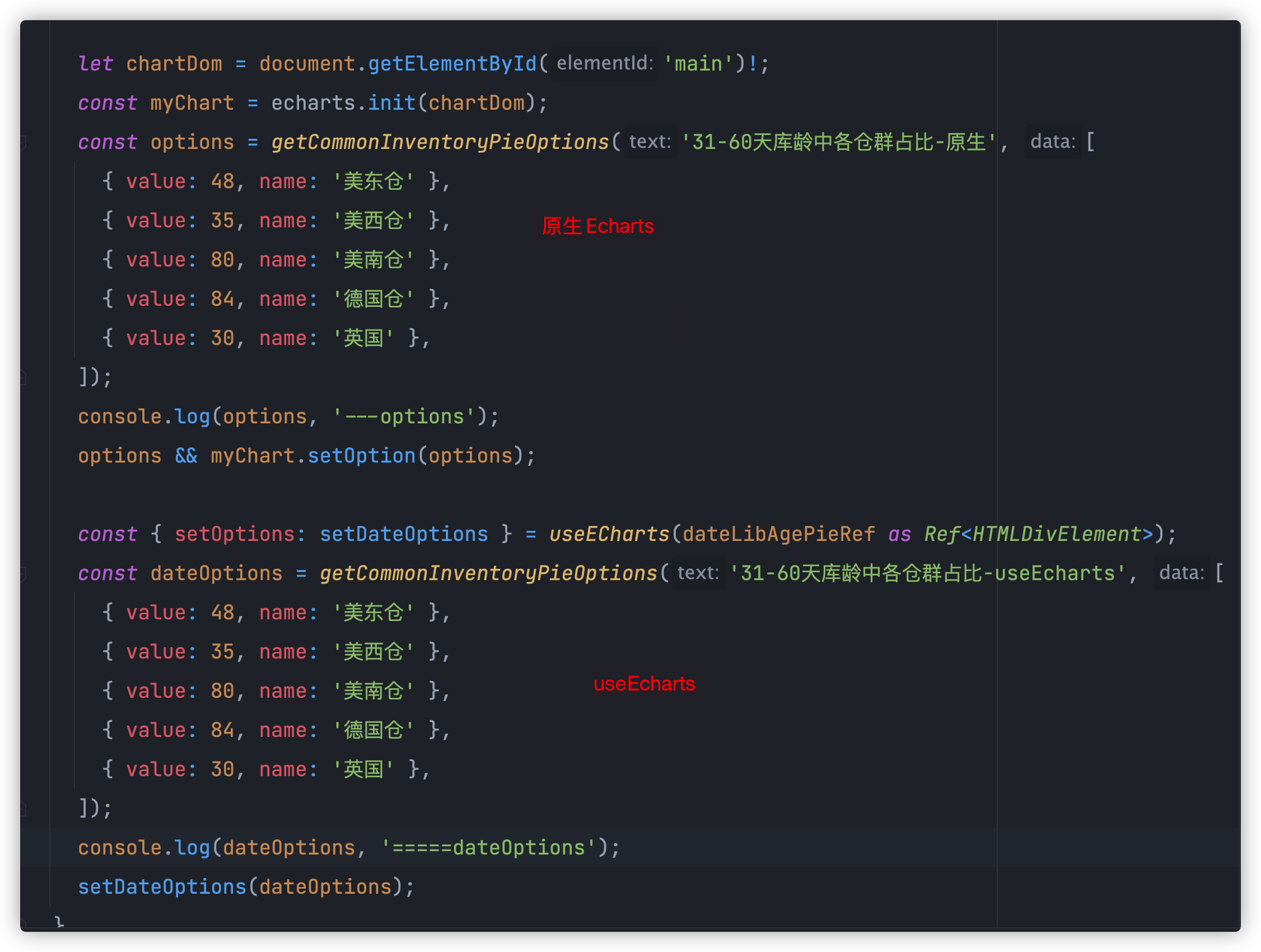
Task: Click the elementId inlay hint
Action: tap(604, 63)
